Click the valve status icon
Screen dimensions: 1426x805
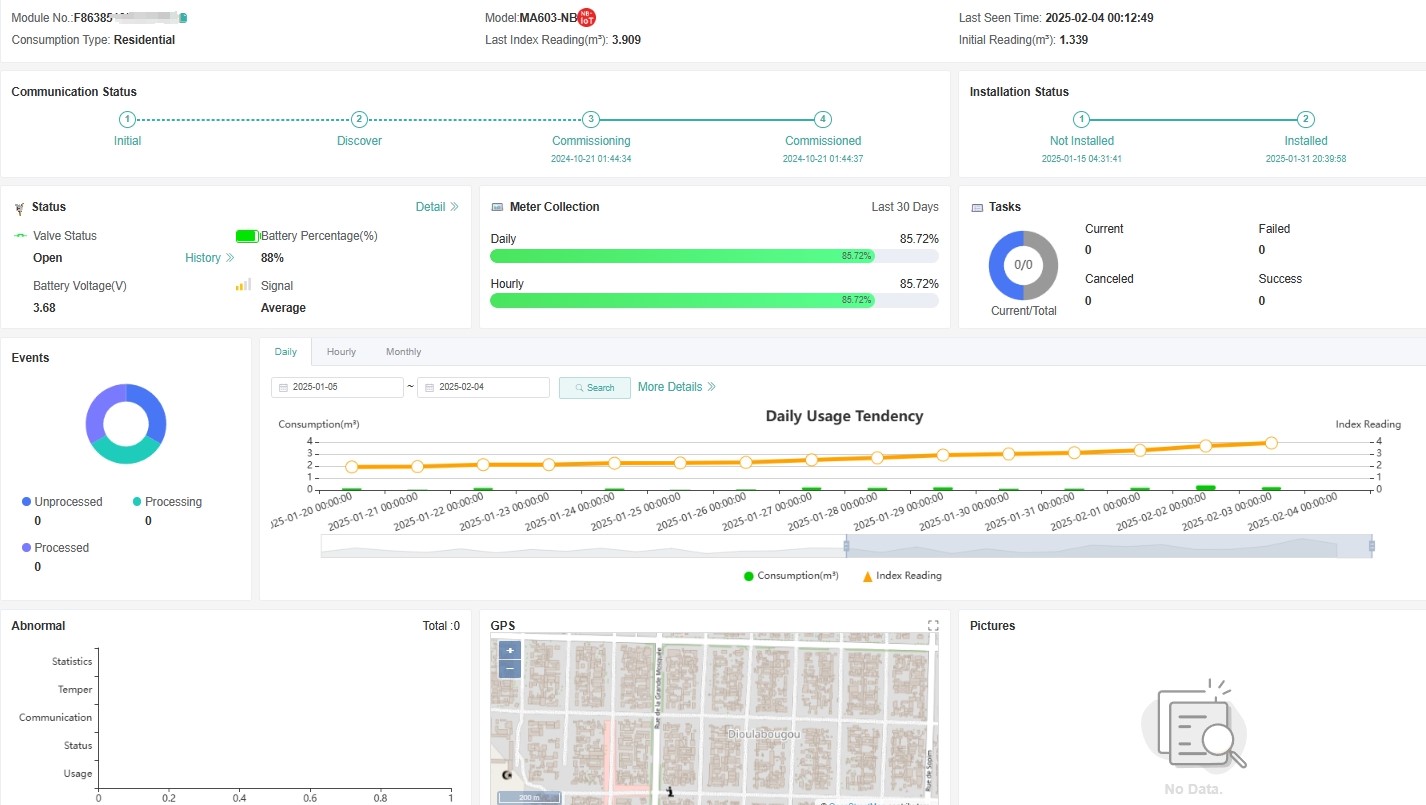[20, 236]
